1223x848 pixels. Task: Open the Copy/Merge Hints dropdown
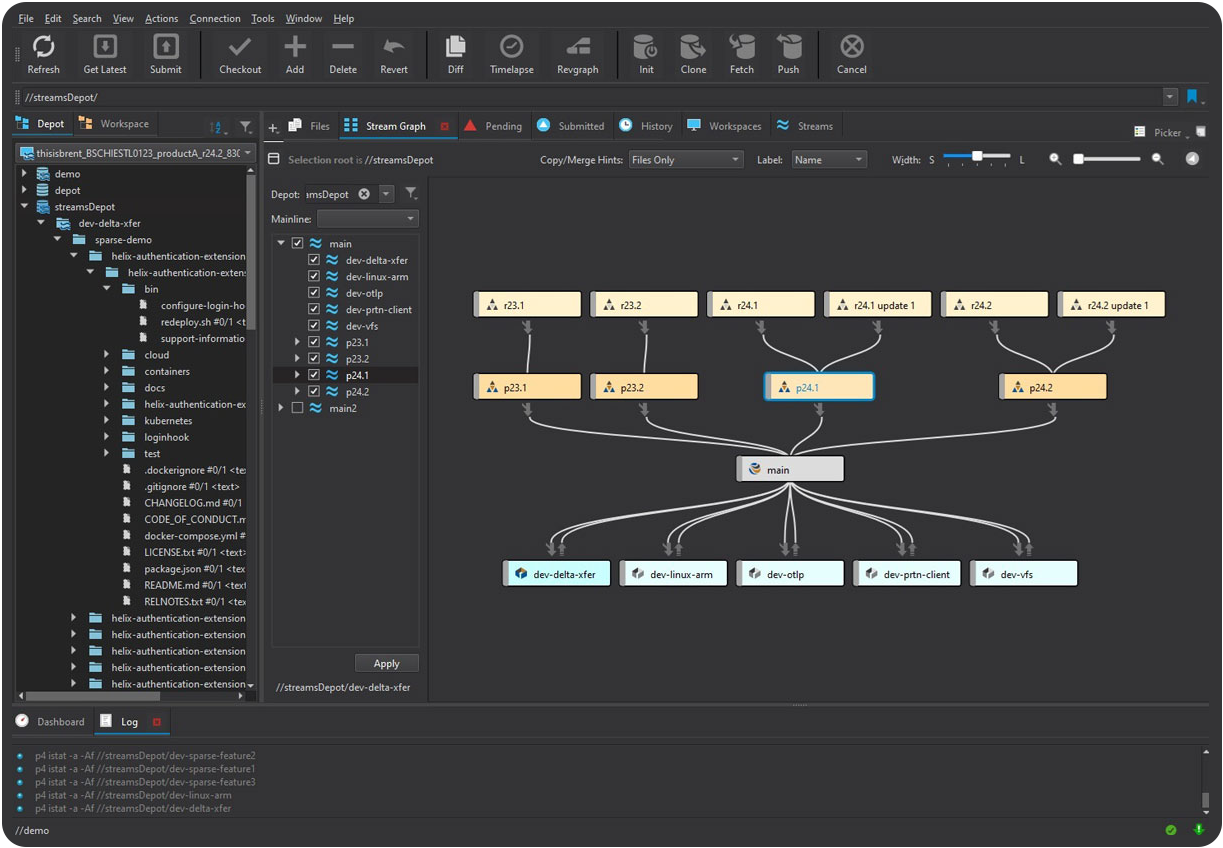point(688,158)
